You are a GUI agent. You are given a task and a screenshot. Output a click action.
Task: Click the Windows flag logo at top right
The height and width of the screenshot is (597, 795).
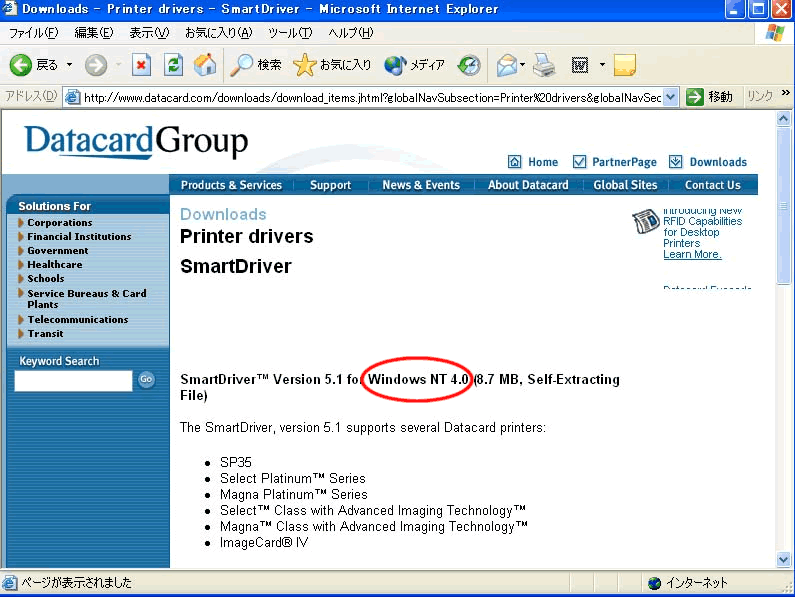[x=775, y=33]
